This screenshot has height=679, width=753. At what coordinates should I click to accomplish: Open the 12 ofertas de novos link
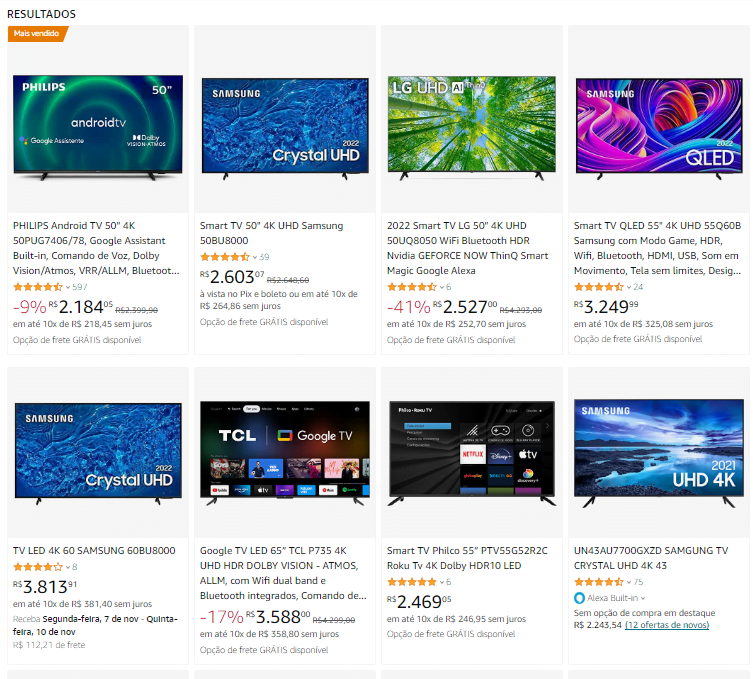click(x=667, y=625)
